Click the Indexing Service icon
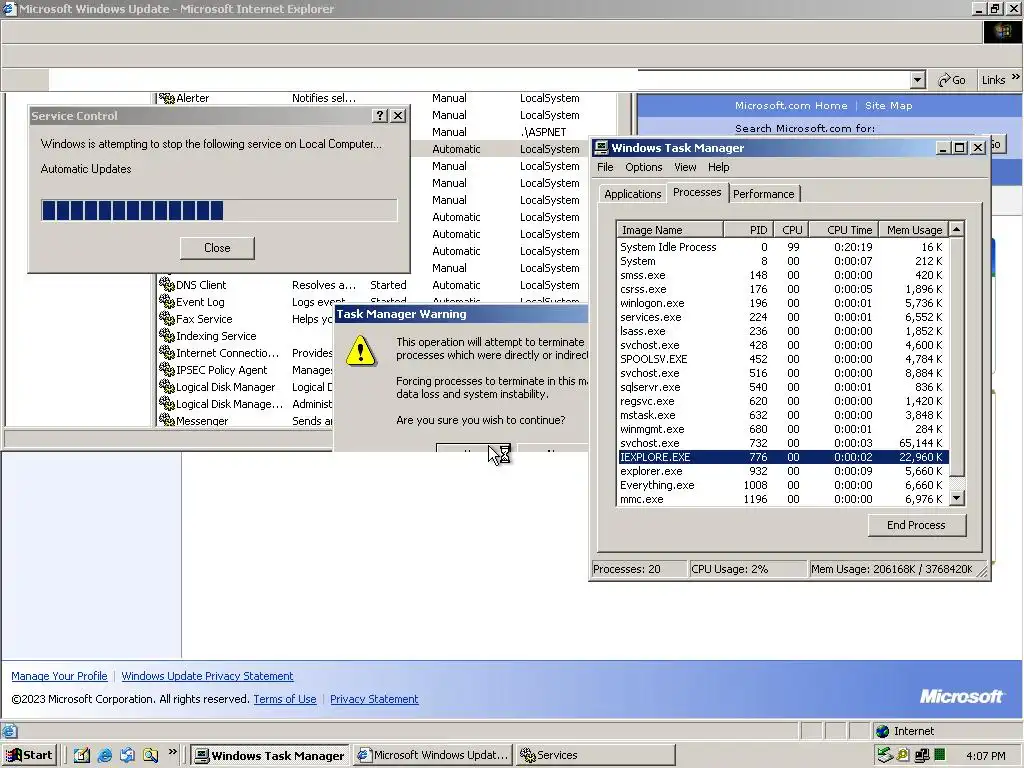 167,336
